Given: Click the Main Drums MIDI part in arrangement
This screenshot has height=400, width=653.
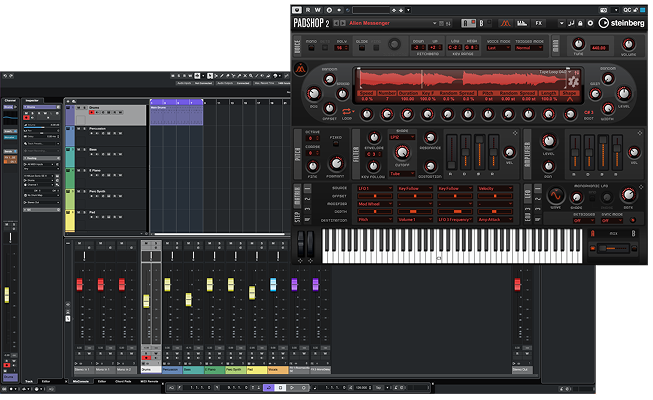Looking at the screenshot, I should 177,115.
